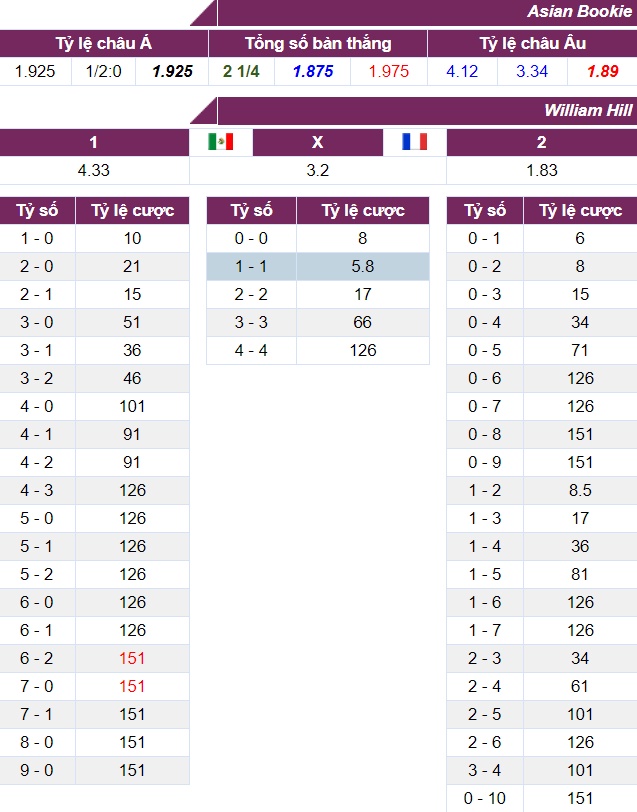The height and width of the screenshot is (812, 637).
Task: Click the Mexico flag icon
Action: pyautogui.click(x=220, y=142)
